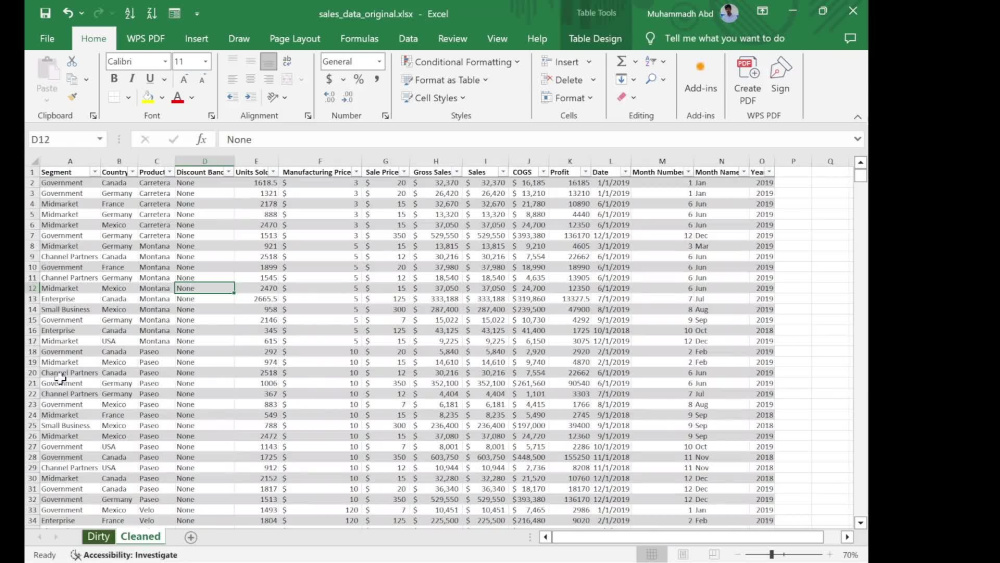This screenshot has width=1000, height=563.
Task: Apply yellow fill color
Action: tap(148, 97)
